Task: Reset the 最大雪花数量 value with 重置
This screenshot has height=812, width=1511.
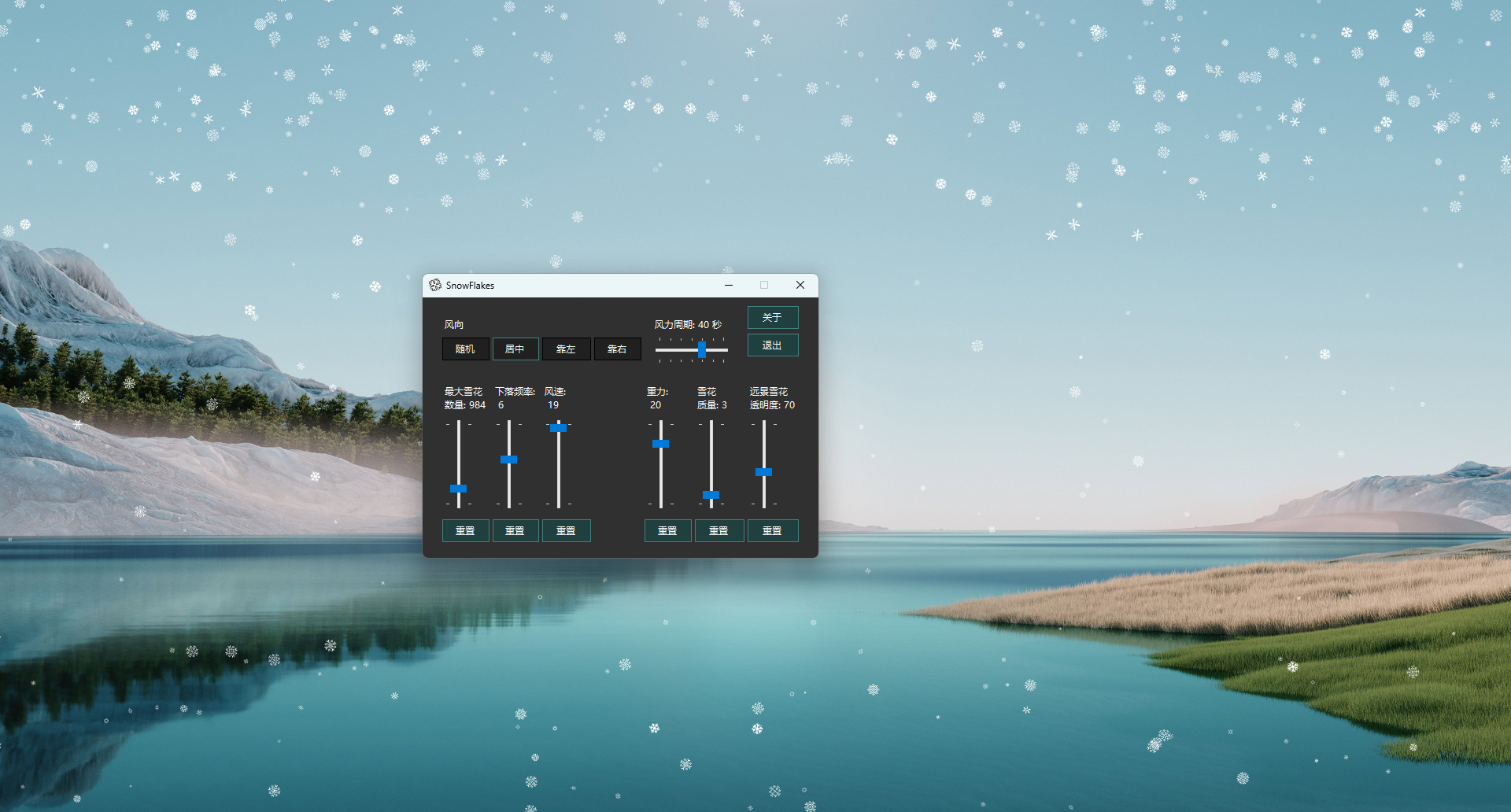Action: [x=465, y=530]
